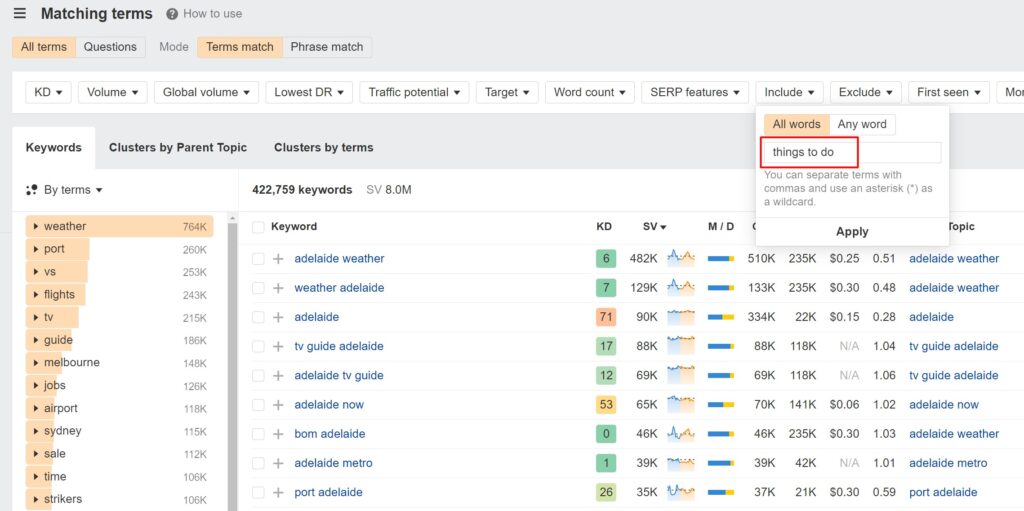The height and width of the screenshot is (511, 1024).
Task: View trend chart for 'port adelaide'
Action: [680, 492]
